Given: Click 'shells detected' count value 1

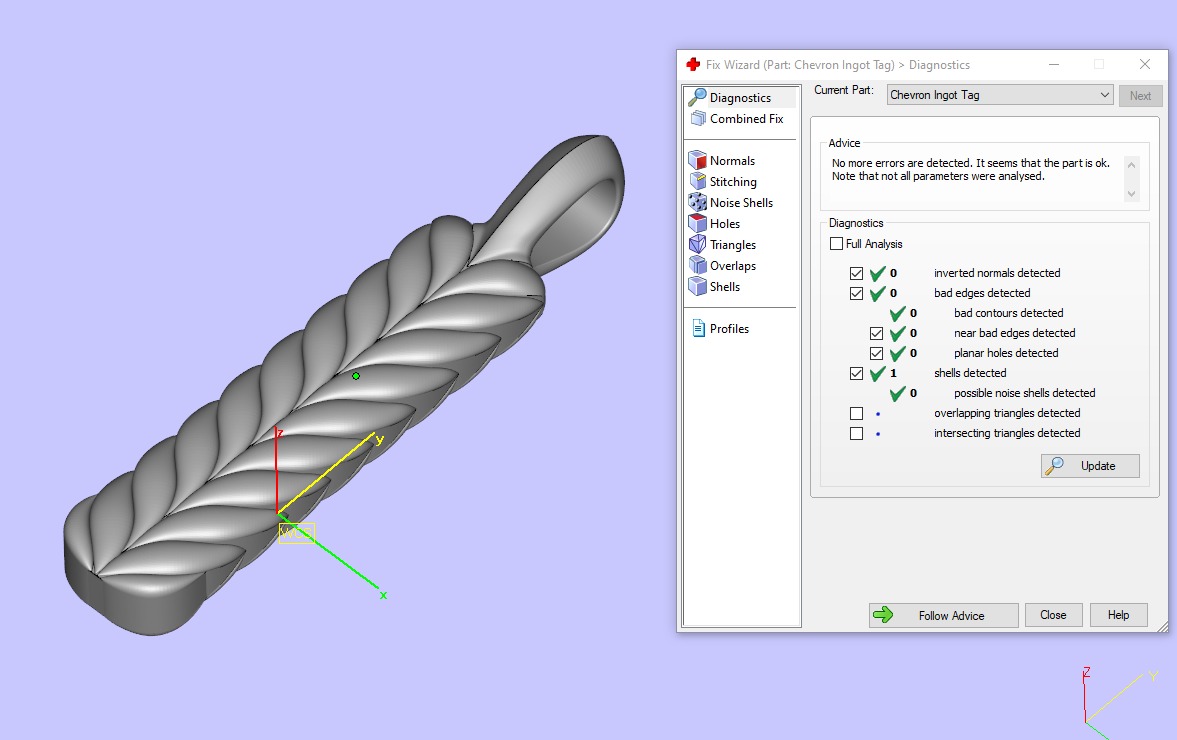Looking at the screenshot, I should 893,373.
